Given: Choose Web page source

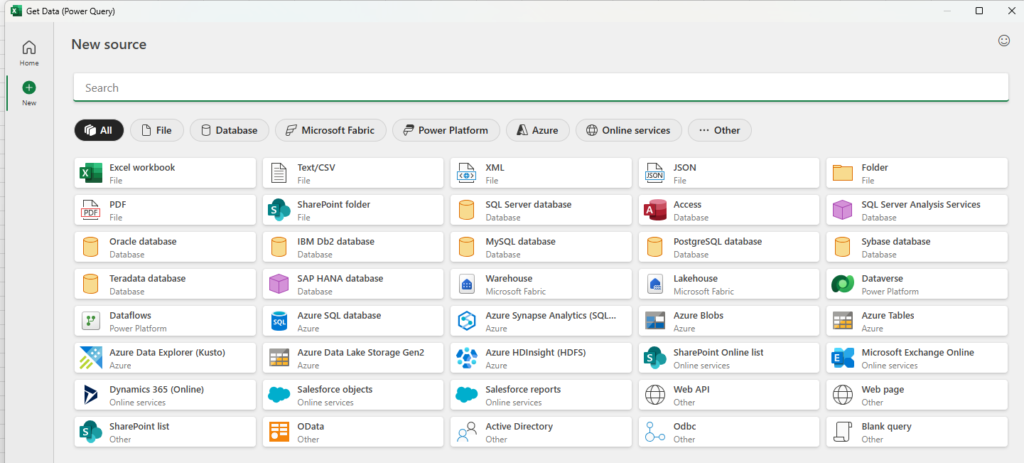Looking at the screenshot, I should 917,395.
